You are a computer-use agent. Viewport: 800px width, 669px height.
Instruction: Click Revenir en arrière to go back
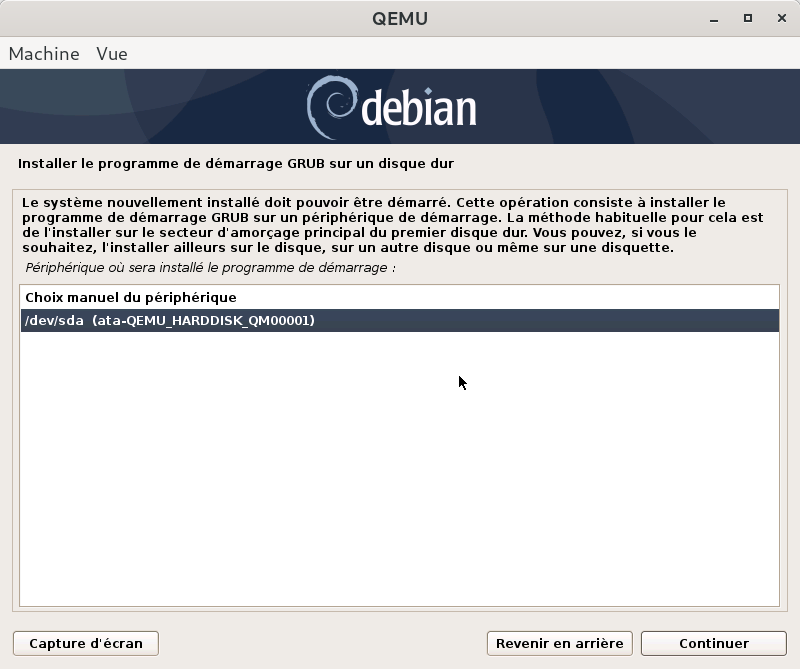559,643
